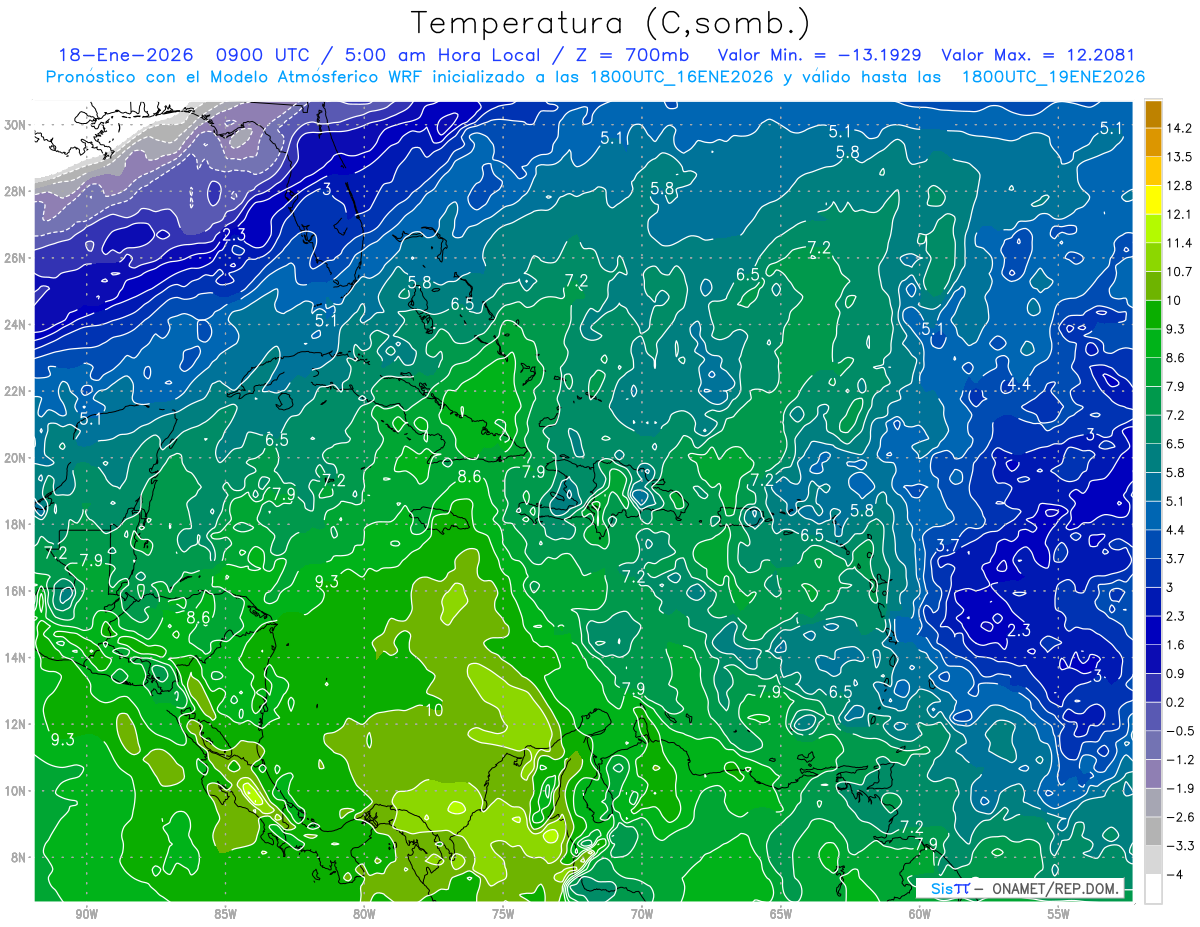1200x927 pixels.
Task: Click the '10N' latitude axis label
Action: (16, 791)
